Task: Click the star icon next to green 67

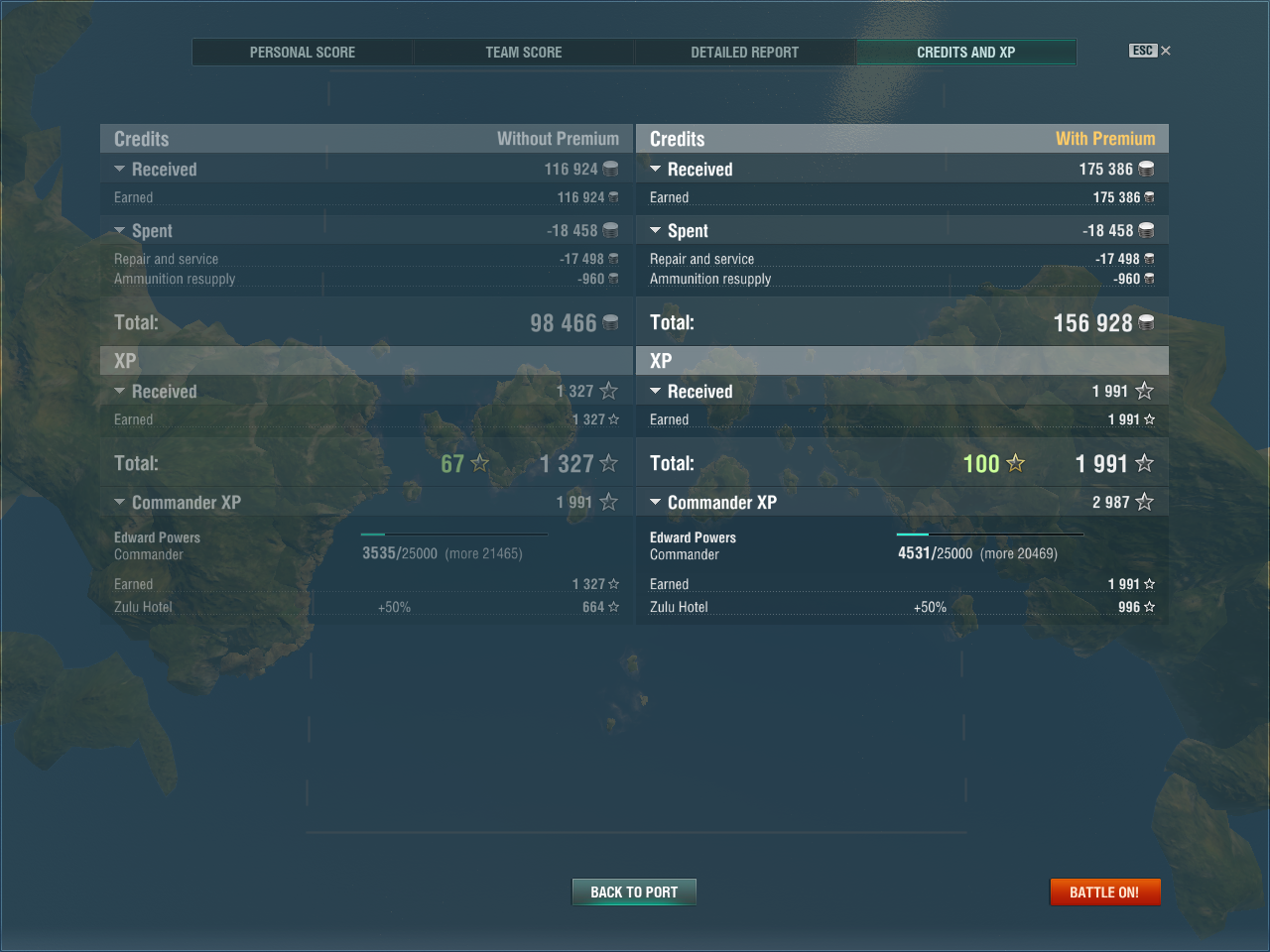Action: point(480,463)
